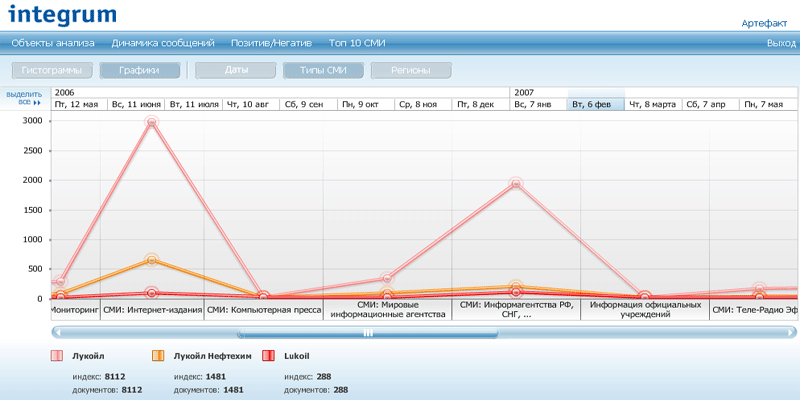Group the chart by Регионы
The image size is (800, 400).
click(411, 70)
